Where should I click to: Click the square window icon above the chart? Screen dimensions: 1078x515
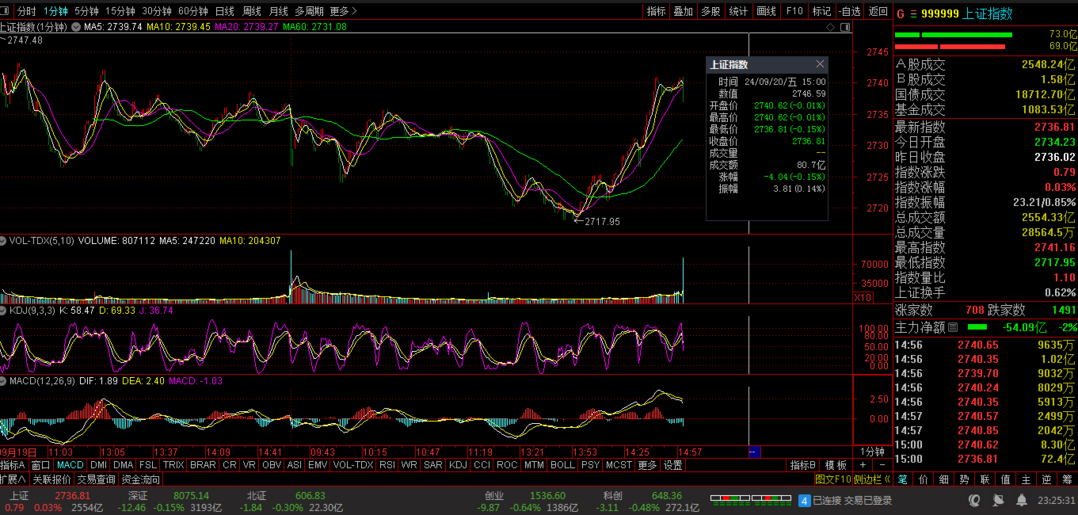pyautogui.click(x=844, y=28)
